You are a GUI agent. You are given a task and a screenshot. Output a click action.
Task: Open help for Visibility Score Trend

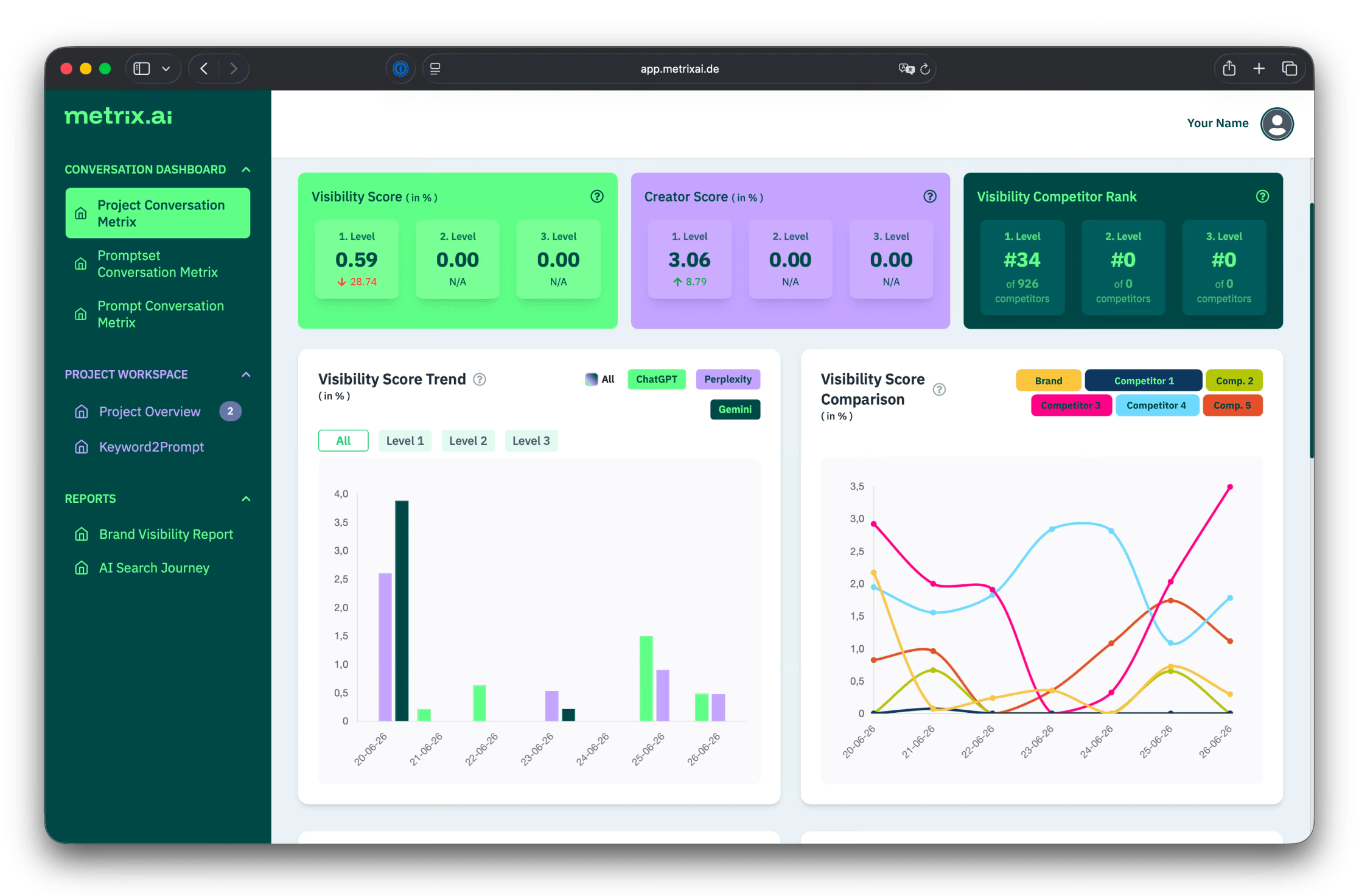coord(480,379)
